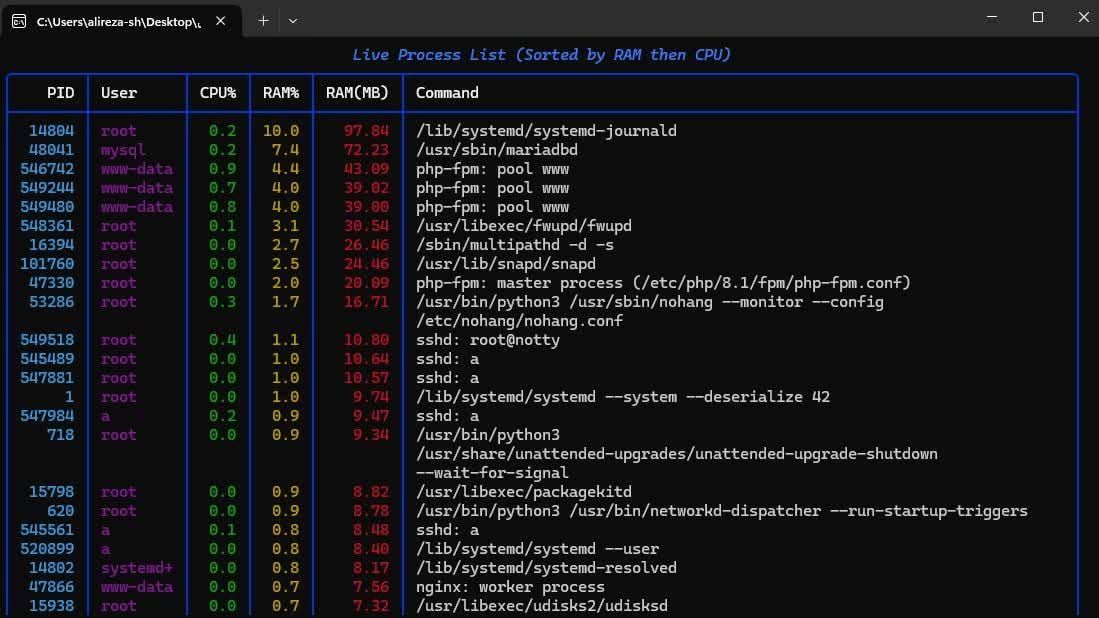The height and width of the screenshot is (618, 1099).
Task: Select PID 47330
Action: (51, 282)
